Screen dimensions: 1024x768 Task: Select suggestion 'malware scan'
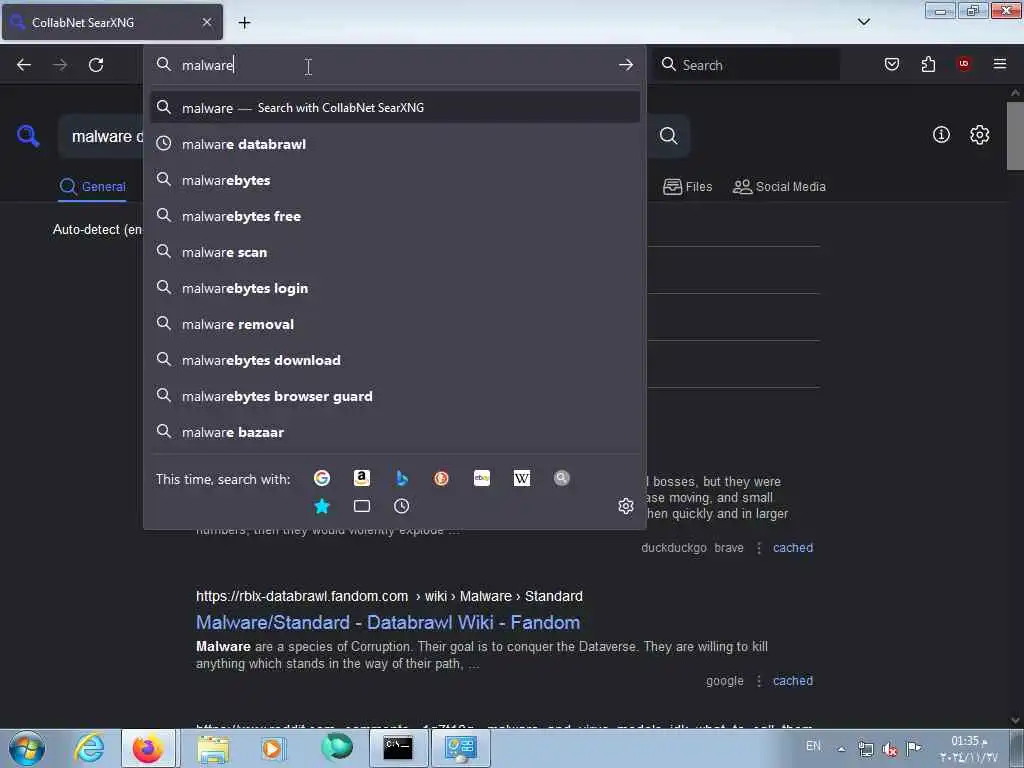pyautogui.click(x=395, y=252)
